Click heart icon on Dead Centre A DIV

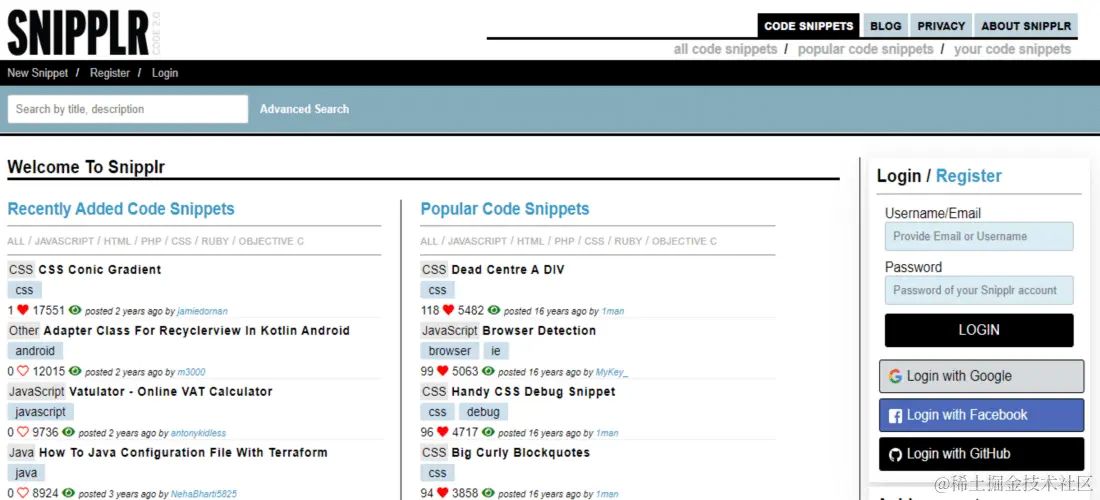tap(448, 311)
